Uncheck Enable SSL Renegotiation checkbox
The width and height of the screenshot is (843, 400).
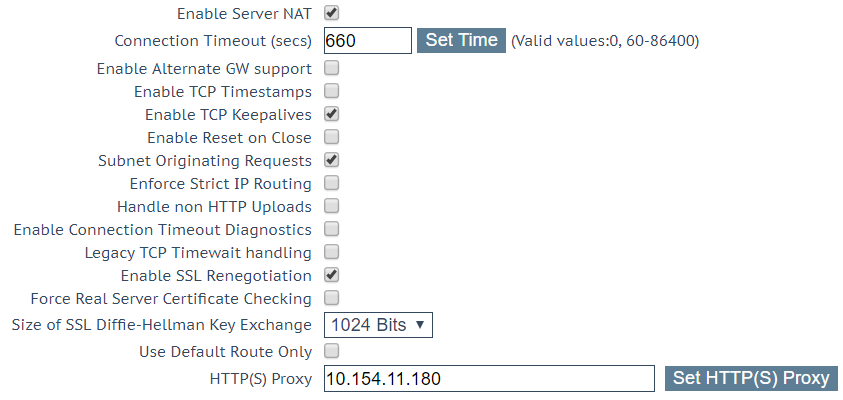click(x=332, y=275)
